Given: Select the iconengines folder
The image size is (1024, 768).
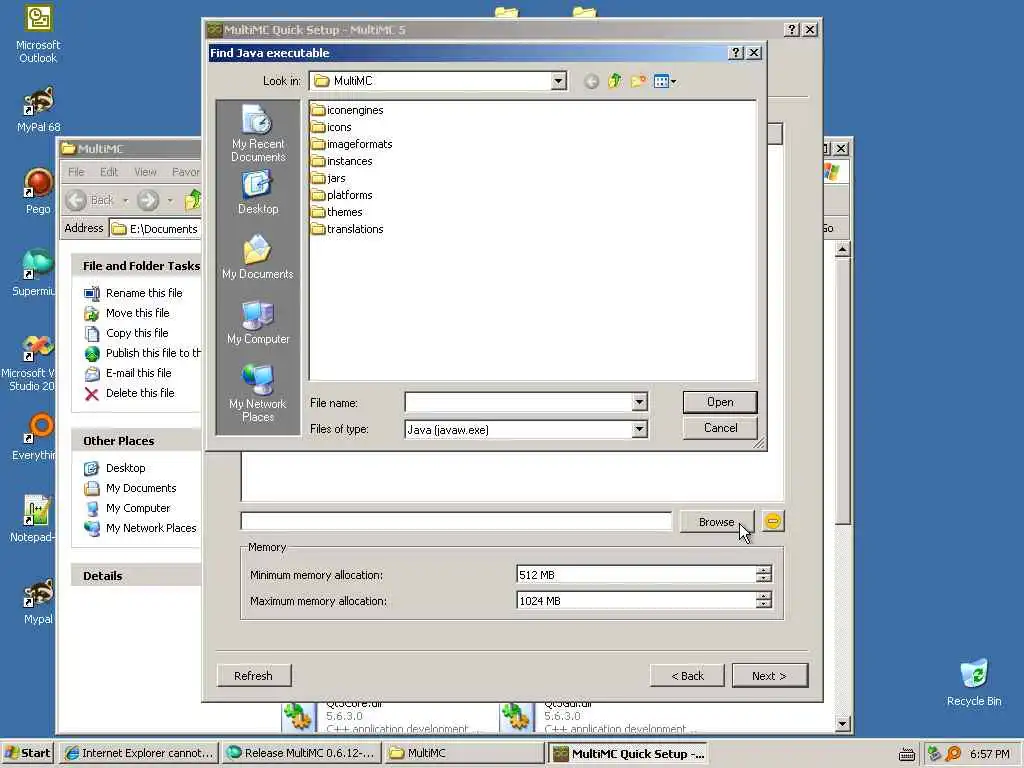Looking at the screenshot, I should click(348, 110).
